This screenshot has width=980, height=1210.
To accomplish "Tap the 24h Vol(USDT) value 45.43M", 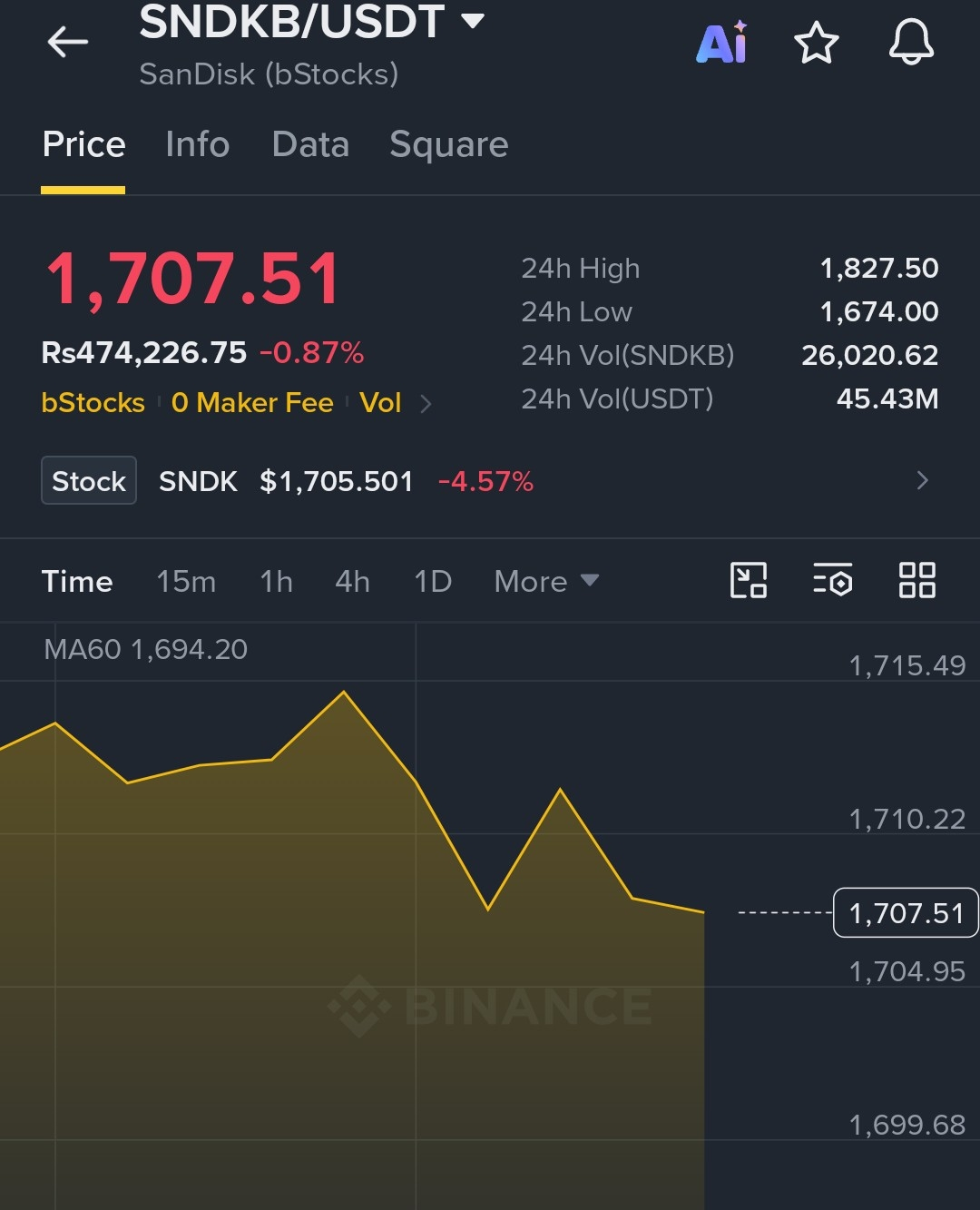I will pos(887,398).
